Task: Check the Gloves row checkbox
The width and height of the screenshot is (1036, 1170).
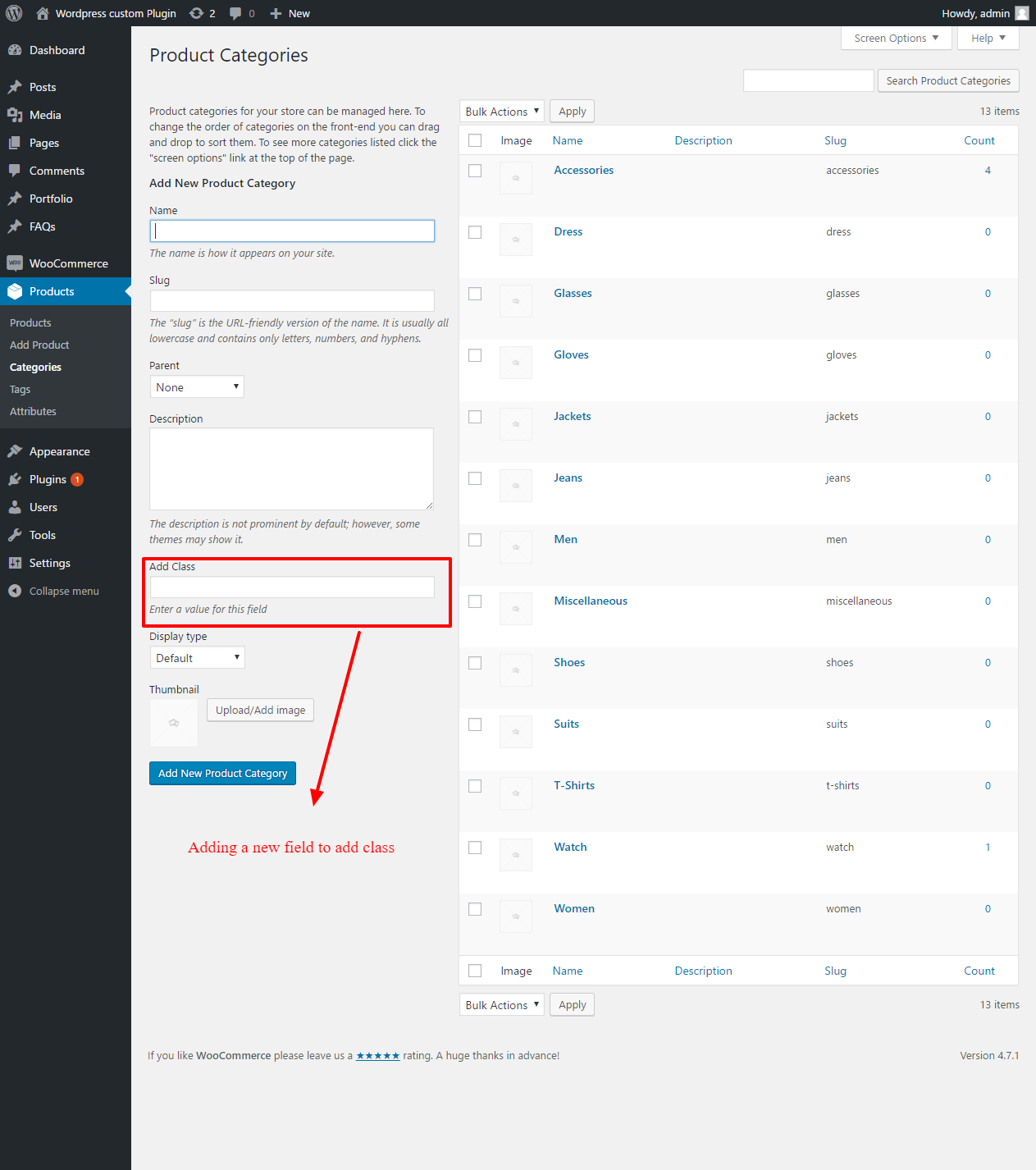Action: click(x=475, y=355)
